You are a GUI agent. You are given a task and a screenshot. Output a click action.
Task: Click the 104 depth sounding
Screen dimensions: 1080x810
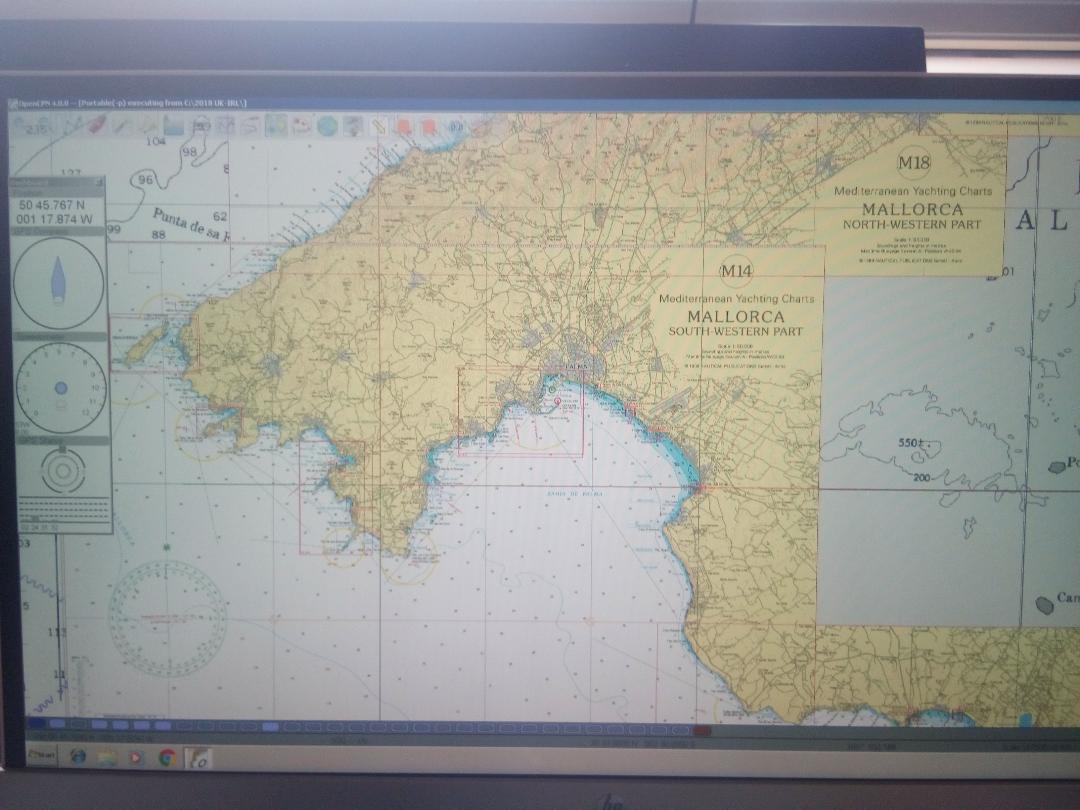tap(156, 141)
